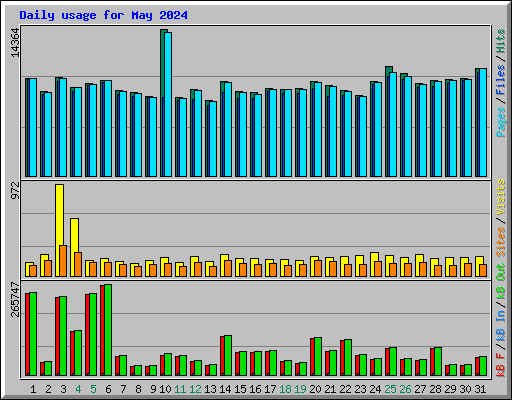Viewport: 512px width, 400px height.
Task: Click the yellow visits bar on day 24
Action: tap(374, 264)
